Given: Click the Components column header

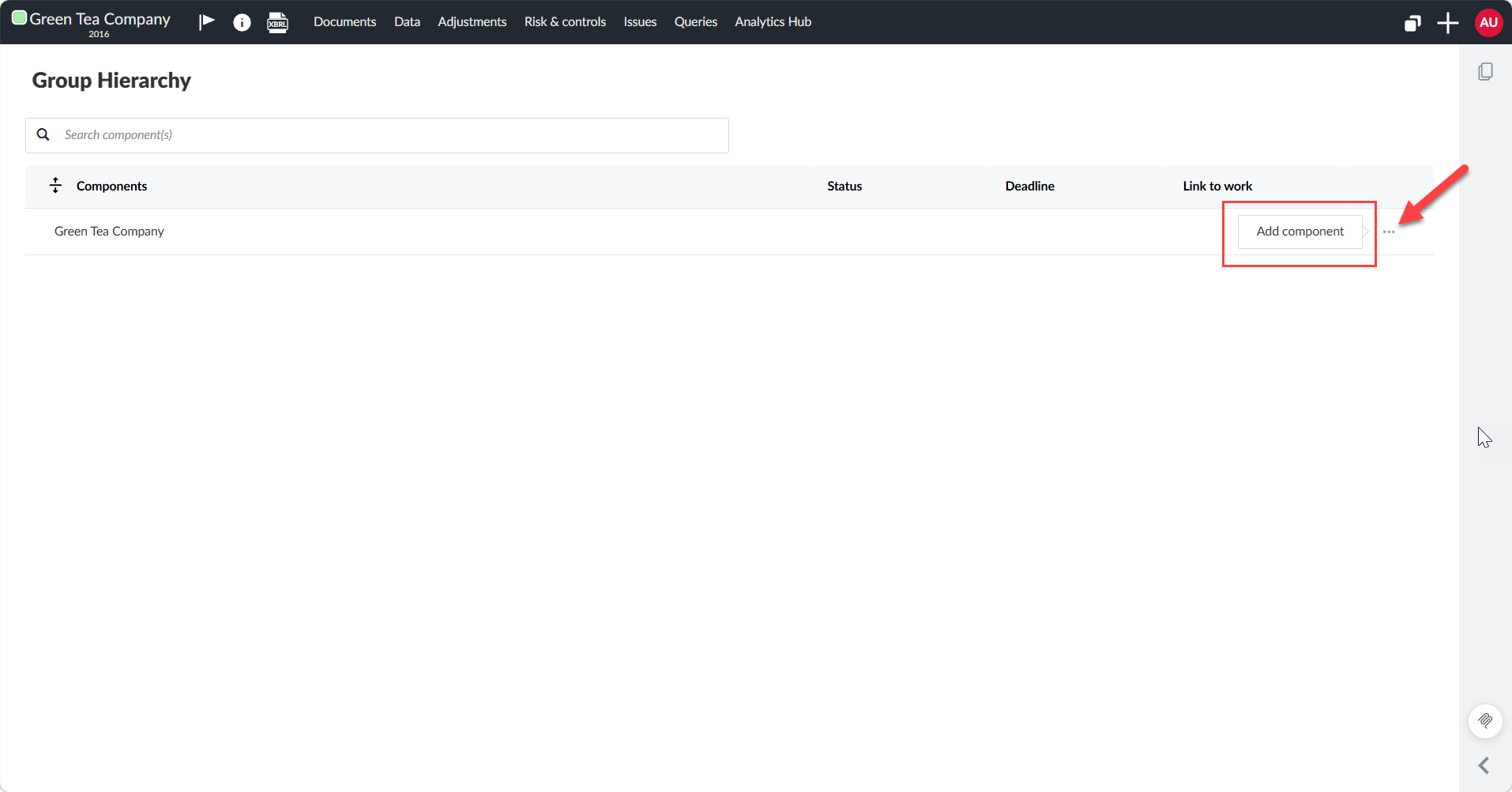Looking at the screenshot, I should [111, 186].
